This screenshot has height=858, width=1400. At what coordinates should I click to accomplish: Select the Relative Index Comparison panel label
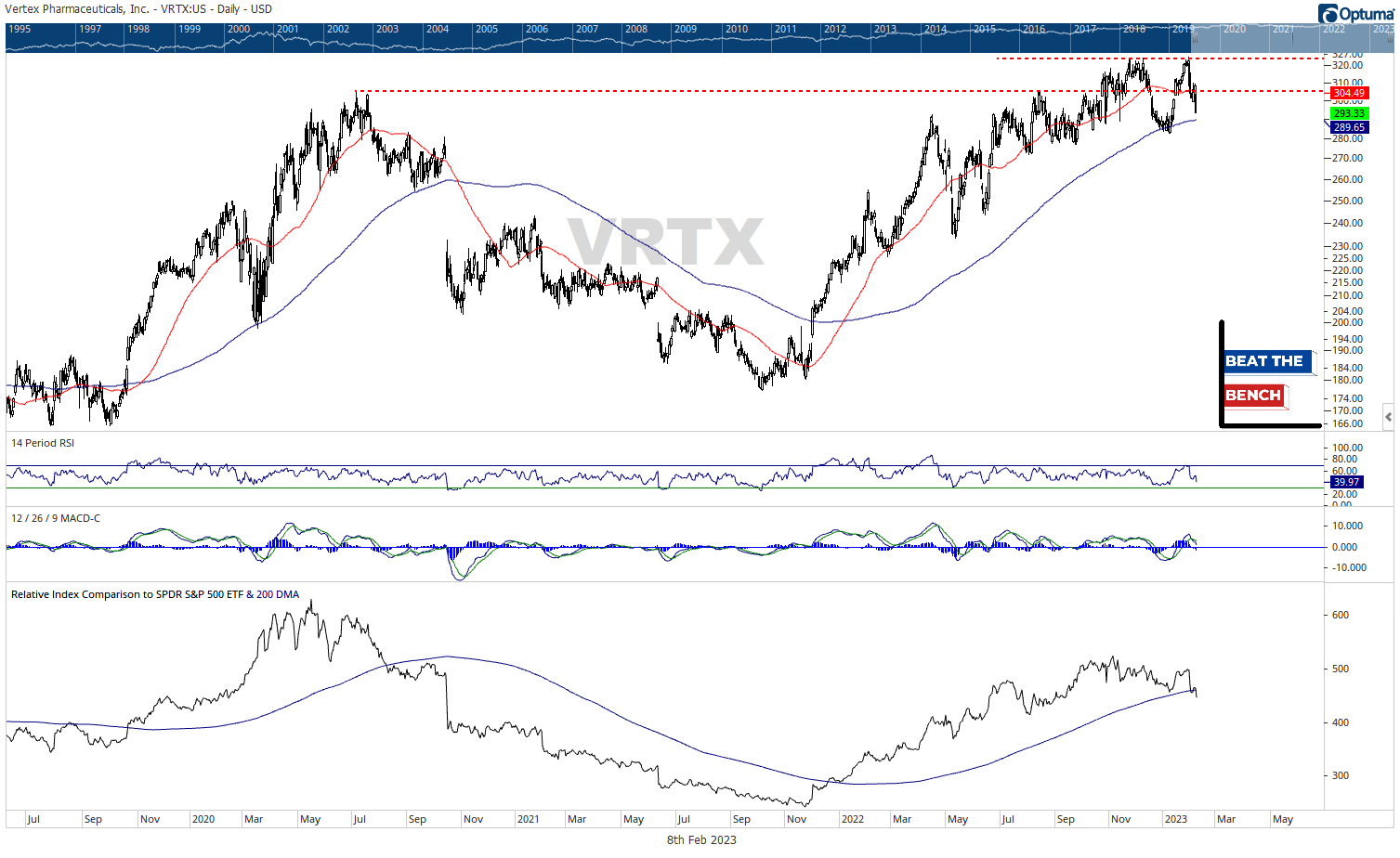pyautogui.click(x=155, y=594)
